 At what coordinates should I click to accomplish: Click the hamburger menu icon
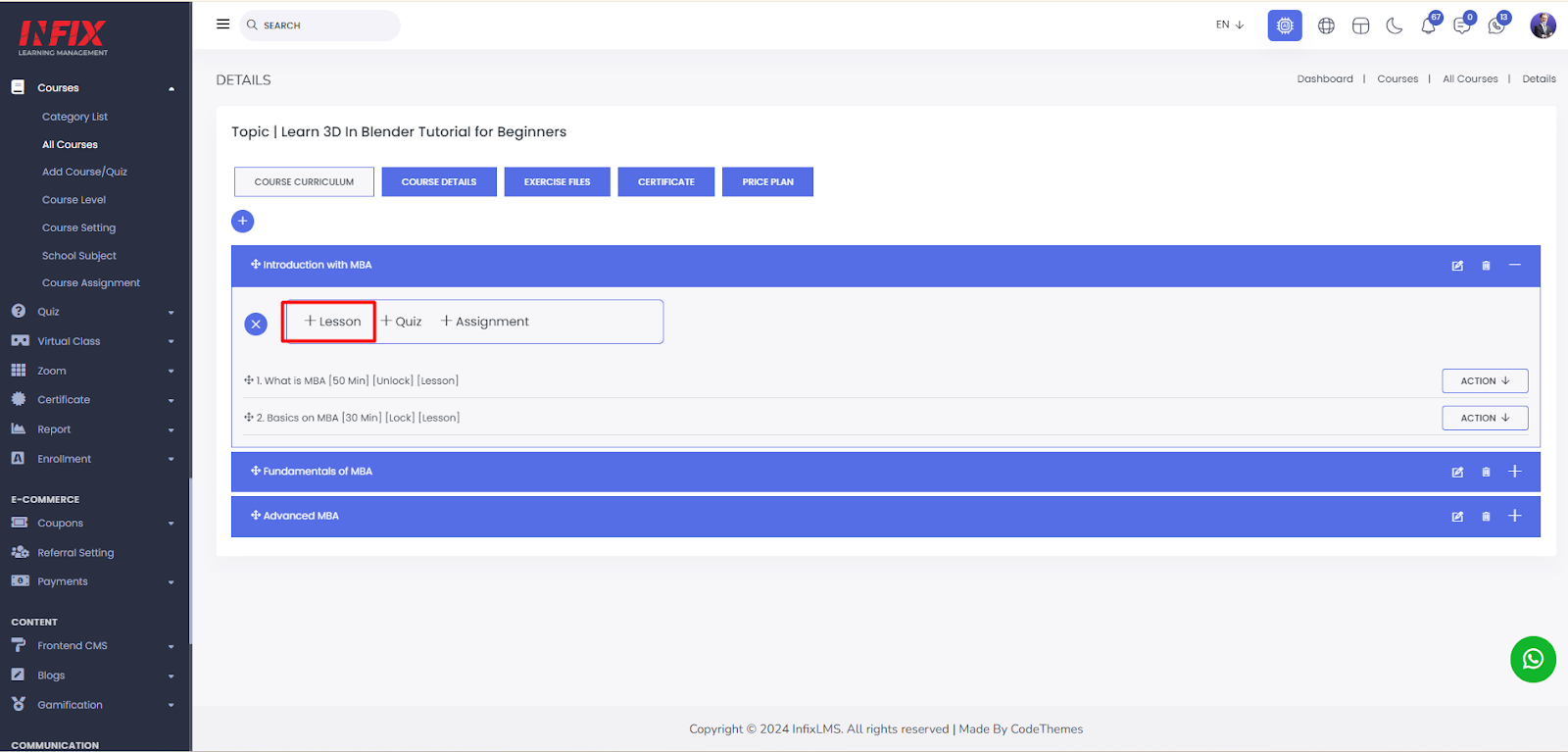[222, 25]
